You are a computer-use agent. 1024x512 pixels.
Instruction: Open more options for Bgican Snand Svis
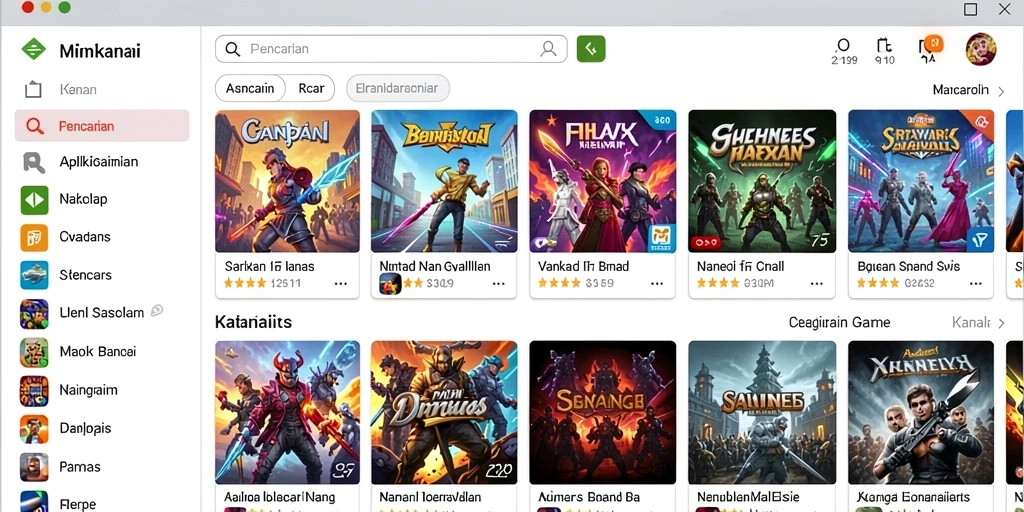pos(976,283)
